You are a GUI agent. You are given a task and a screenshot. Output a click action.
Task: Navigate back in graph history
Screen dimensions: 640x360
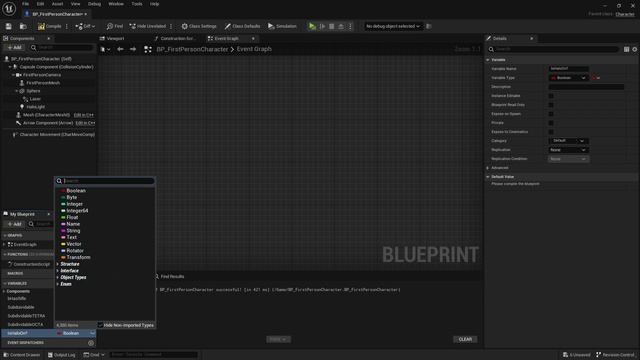pos(120,49)
